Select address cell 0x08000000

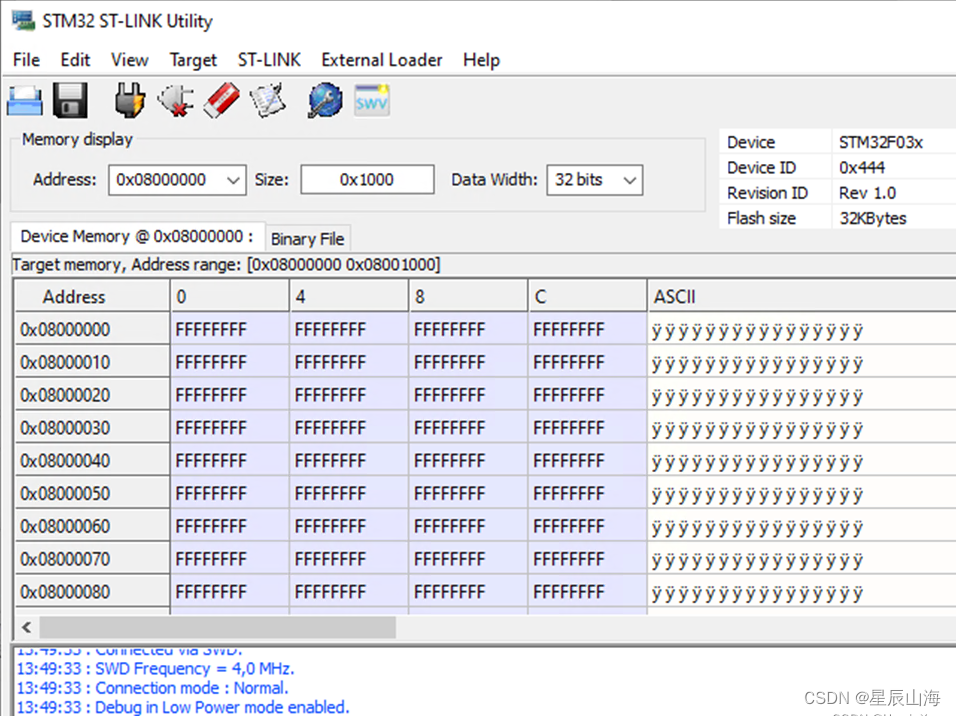(x=91, y=329)
